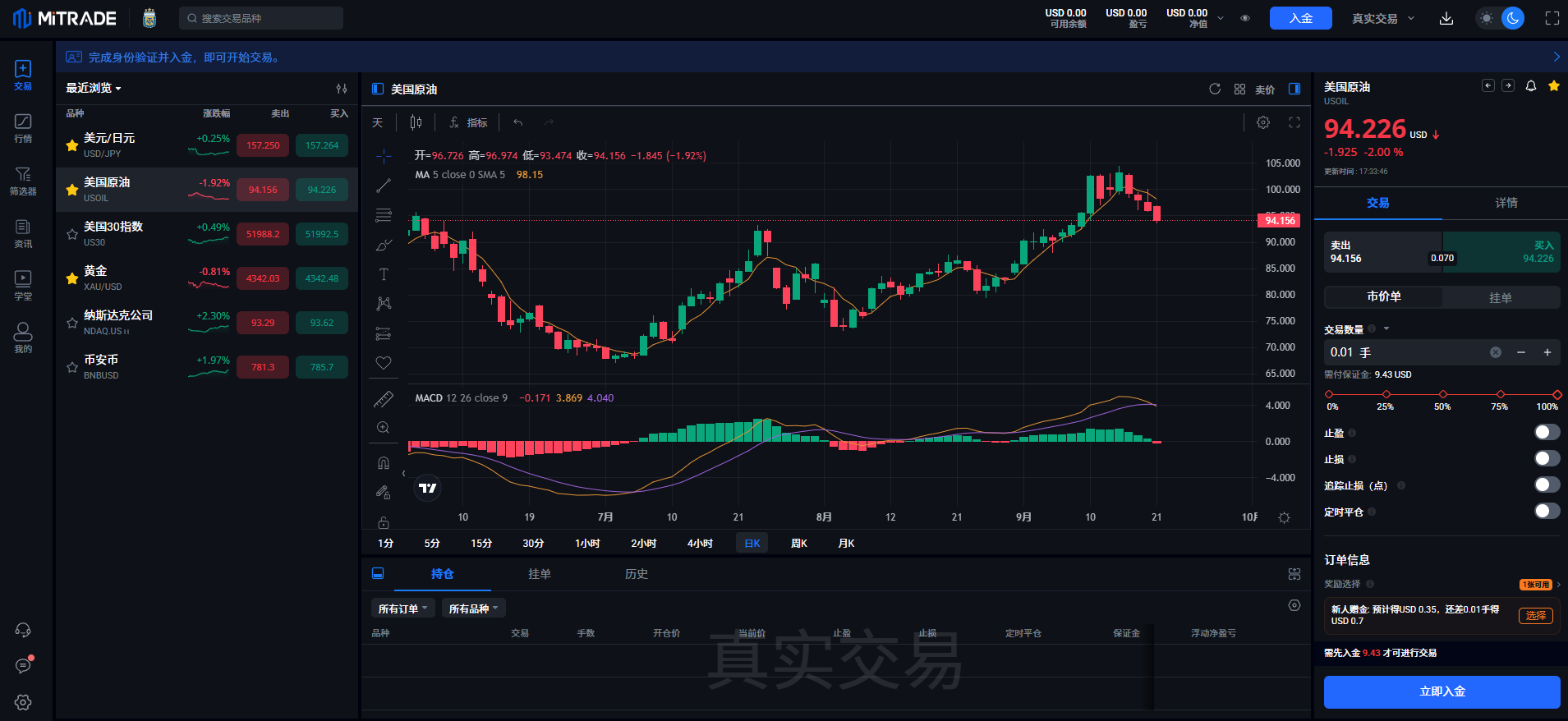
Task: Select the Market Order tab
Action: point(1384,296)
